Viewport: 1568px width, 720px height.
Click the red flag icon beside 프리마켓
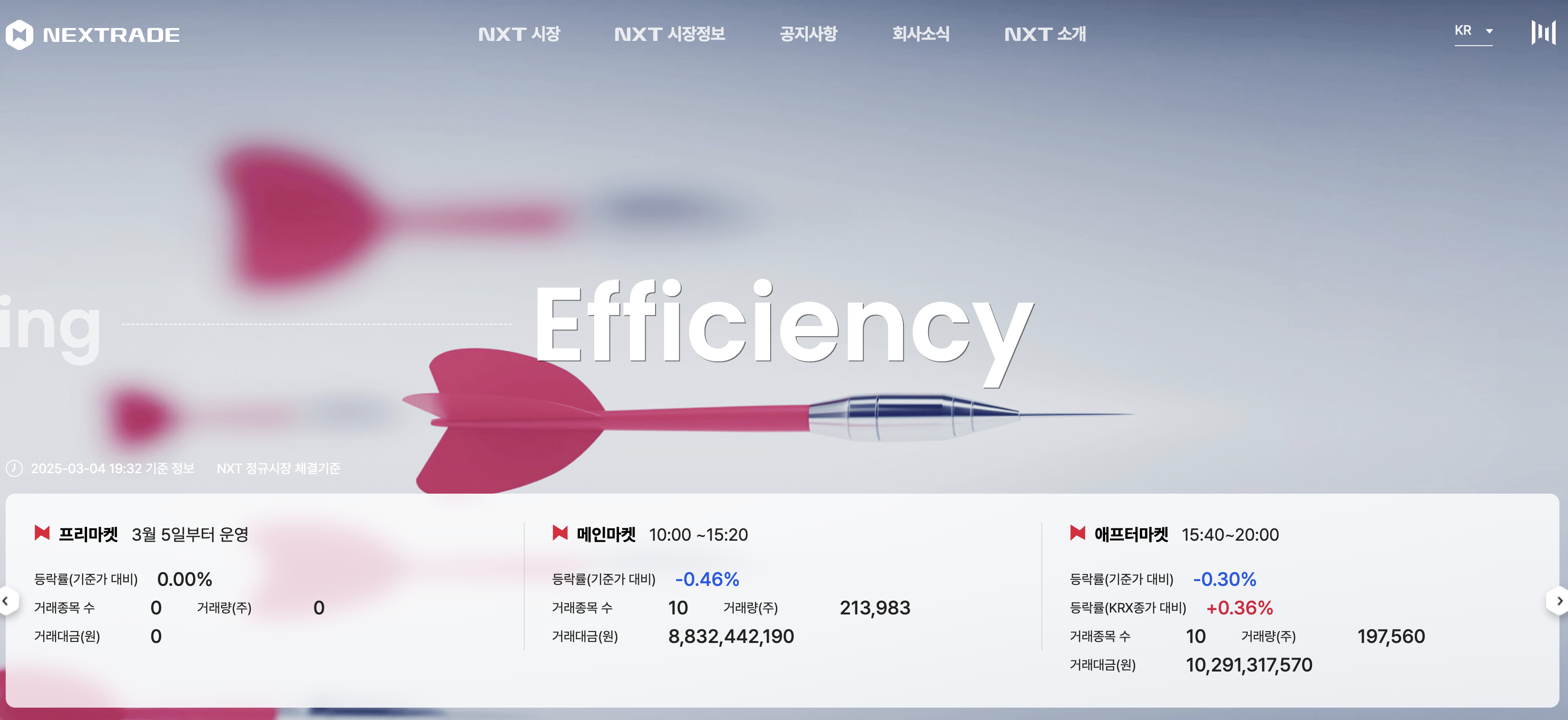[42, 533]
